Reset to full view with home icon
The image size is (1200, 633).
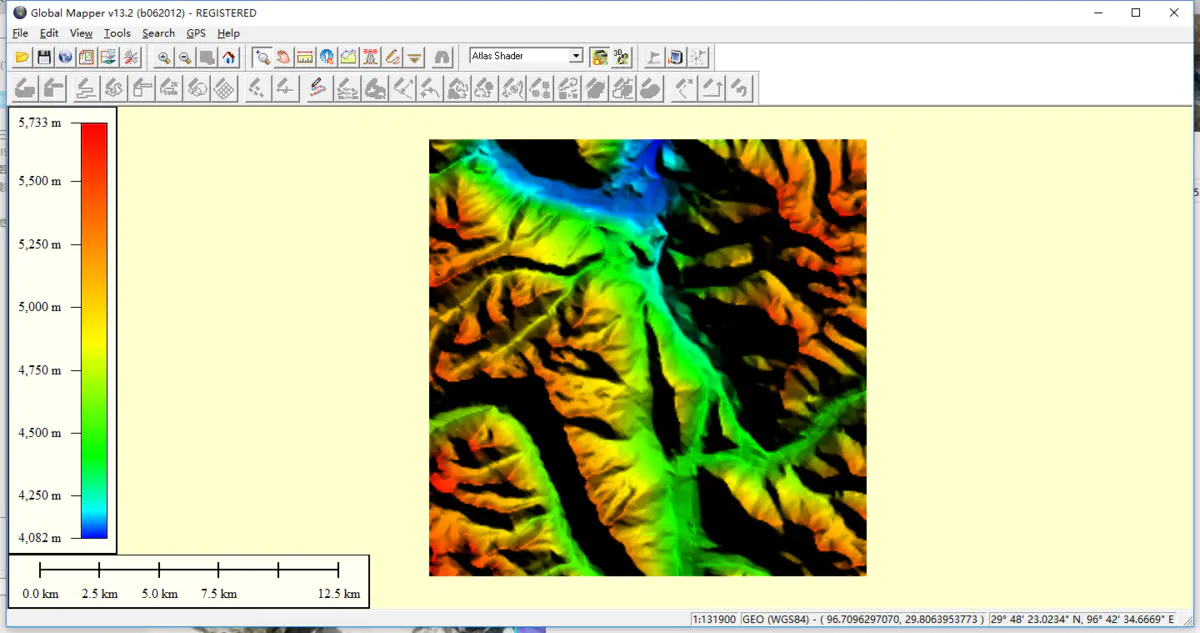(229, 57)
